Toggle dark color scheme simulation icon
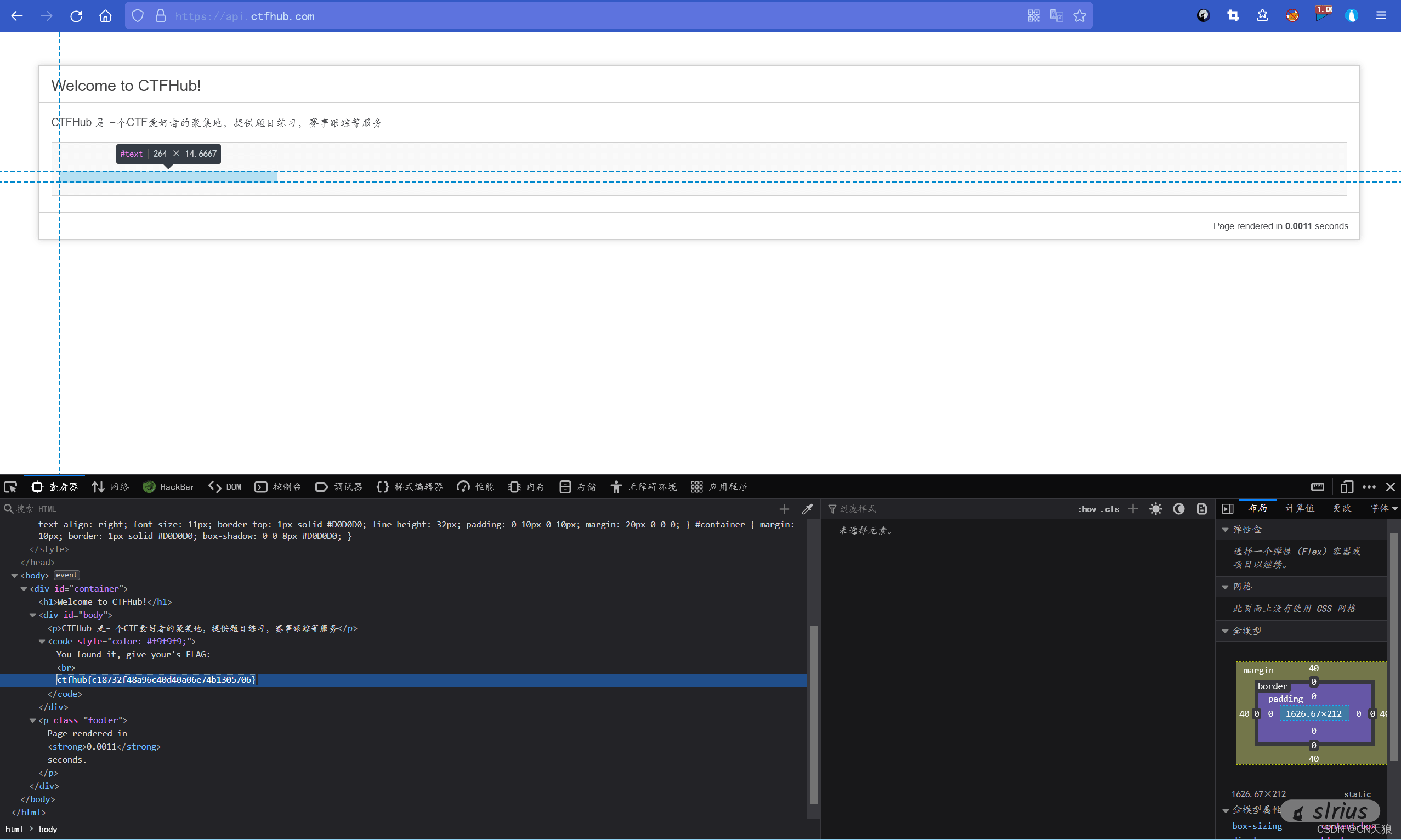Image resolution: width=1401 pixels, height=840 pixels. 1178,509
